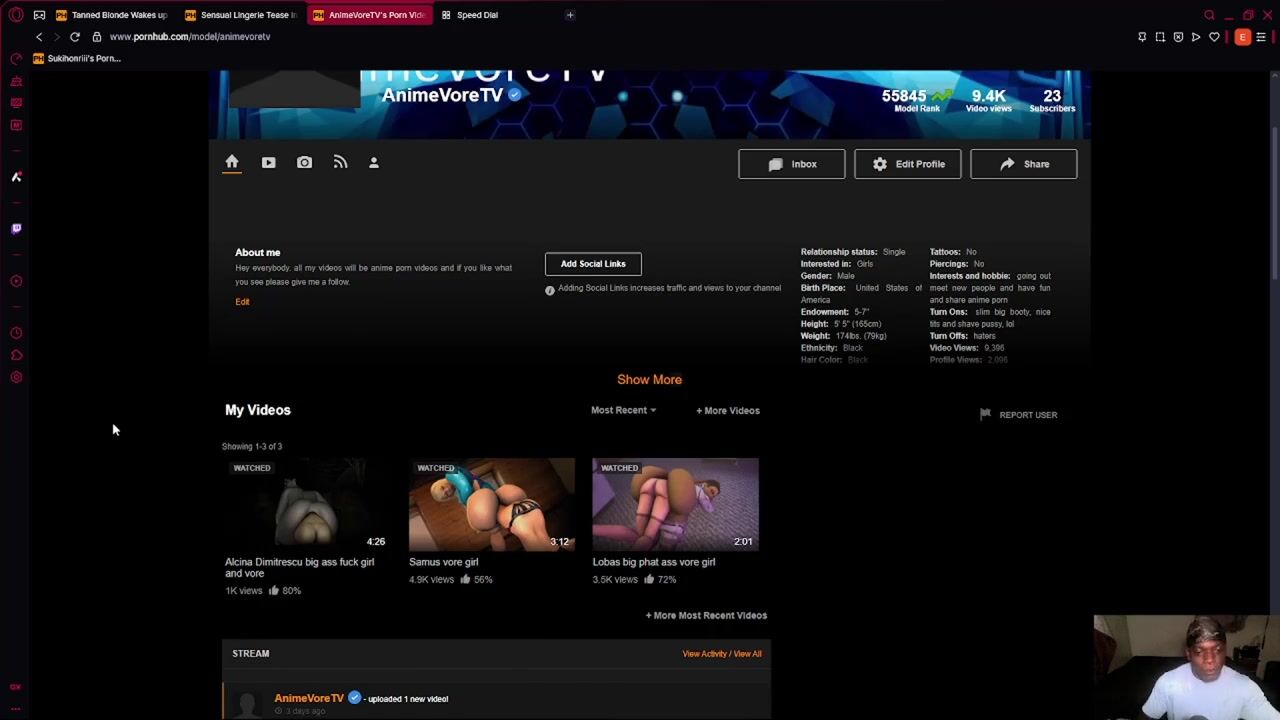Open the profile videos camera icon
Viewport: 1280px width, 720px height.
268,163
